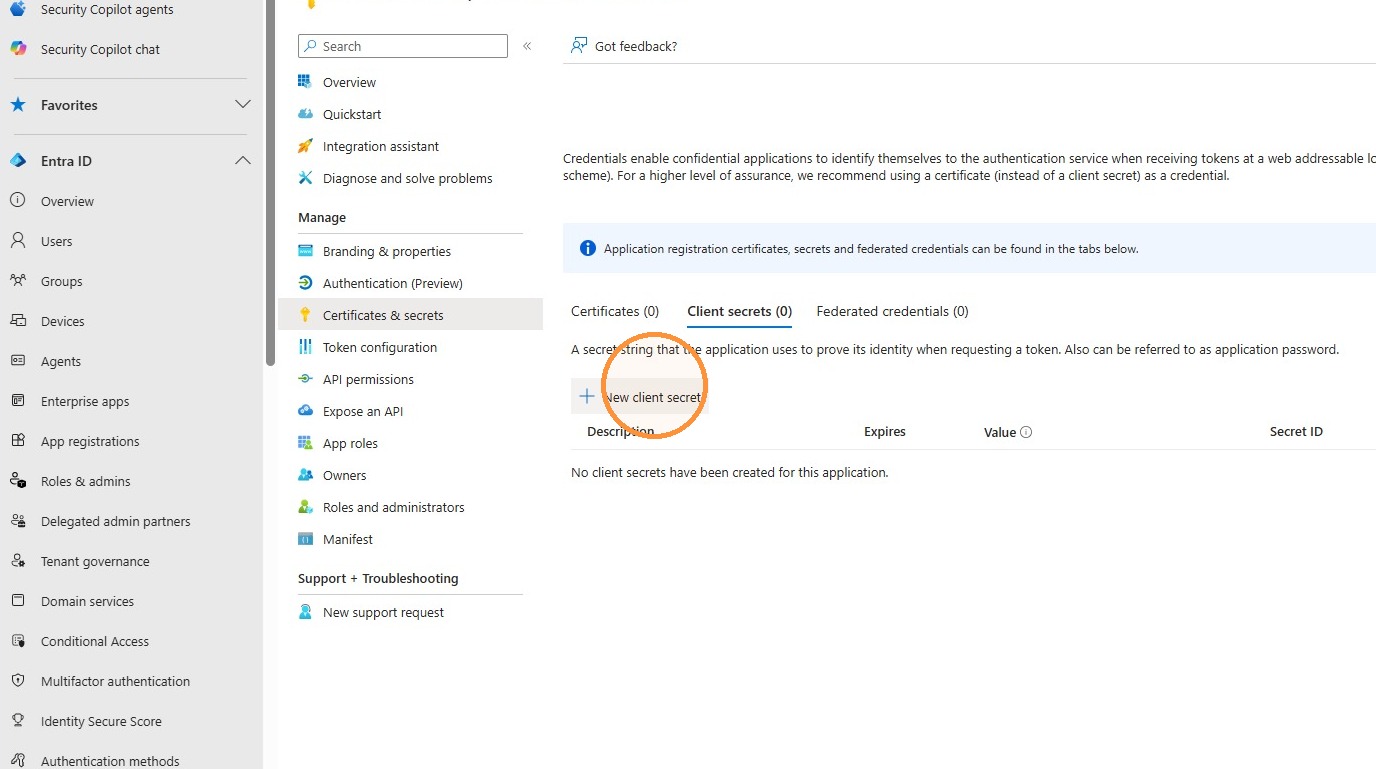This screenshot has height=769, width=1376.
Task: Click the Identity Secure Score trophy icon
Action: pyautogui.click(x=18, y=721)
